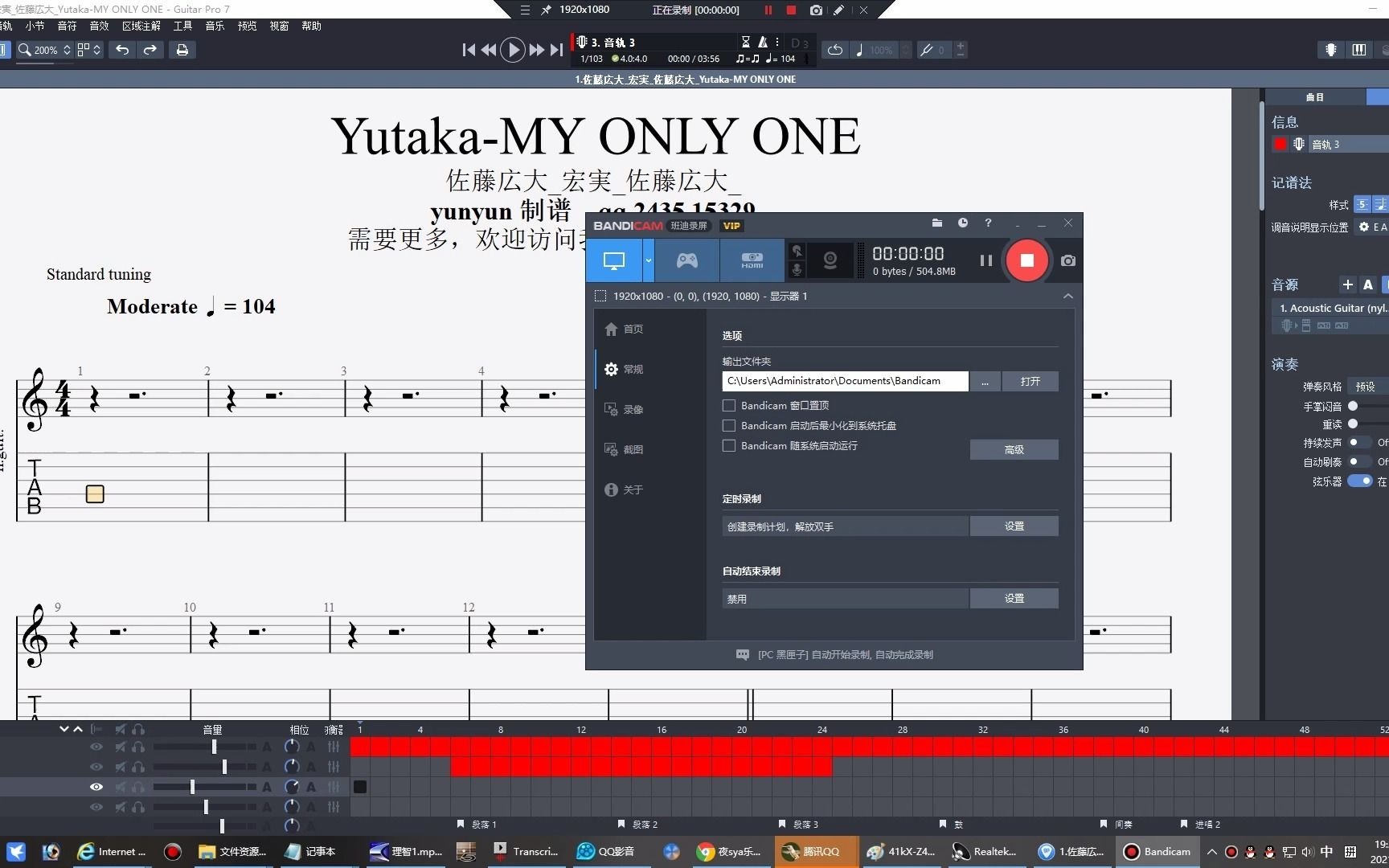Toggle the 持续发声 switch
1389x868 pixels.
[x=1360, y=442]
